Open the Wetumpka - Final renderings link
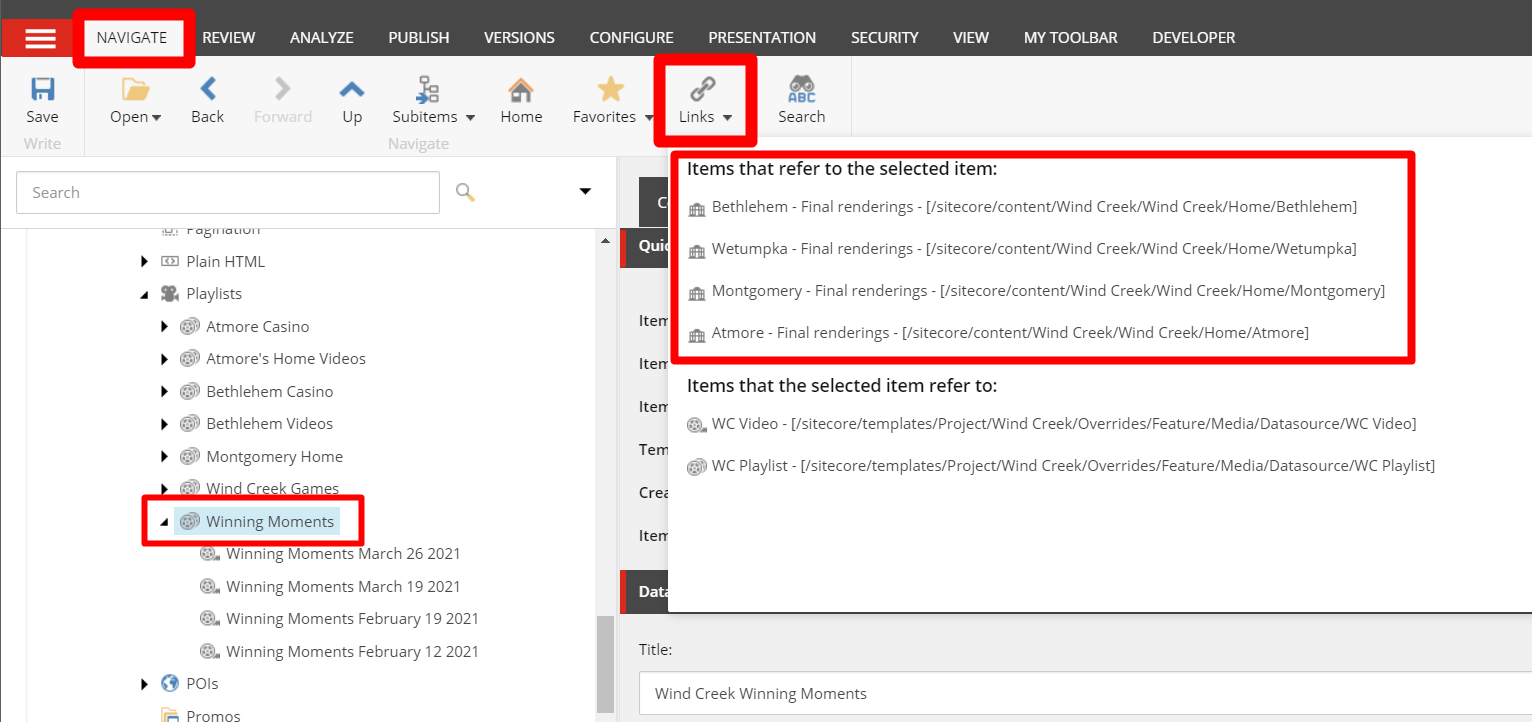Viewport: 1532px width, 722px height. click(1034, 249)
